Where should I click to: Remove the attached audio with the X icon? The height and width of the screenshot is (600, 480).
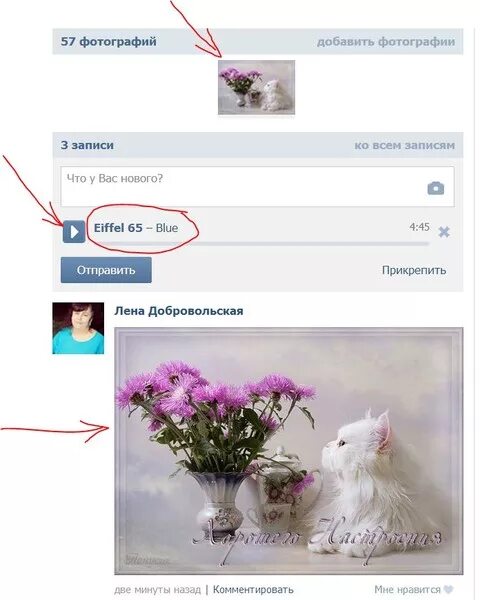point(444,232)
